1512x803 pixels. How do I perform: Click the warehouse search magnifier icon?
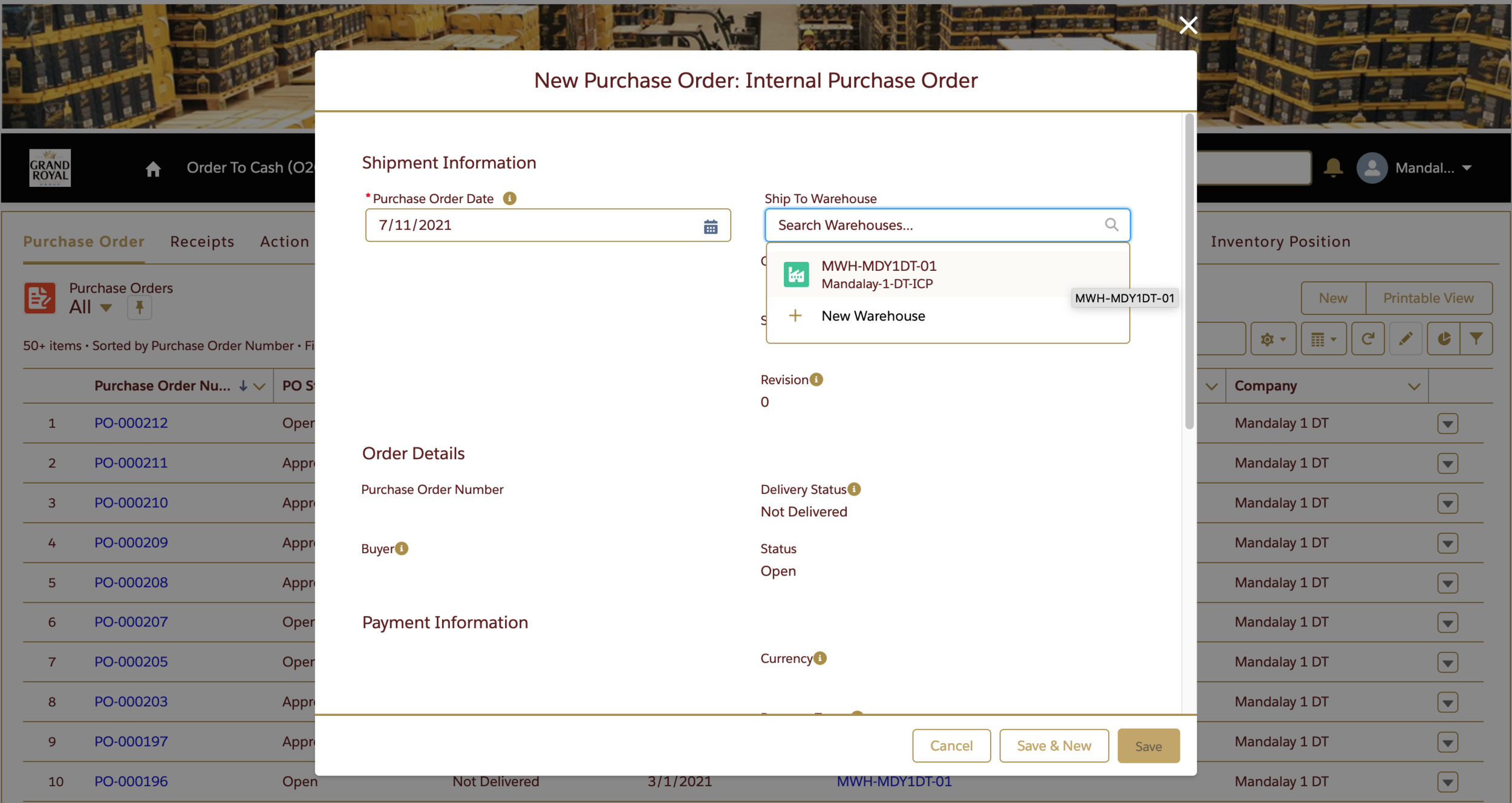[x=1111, y=225]
